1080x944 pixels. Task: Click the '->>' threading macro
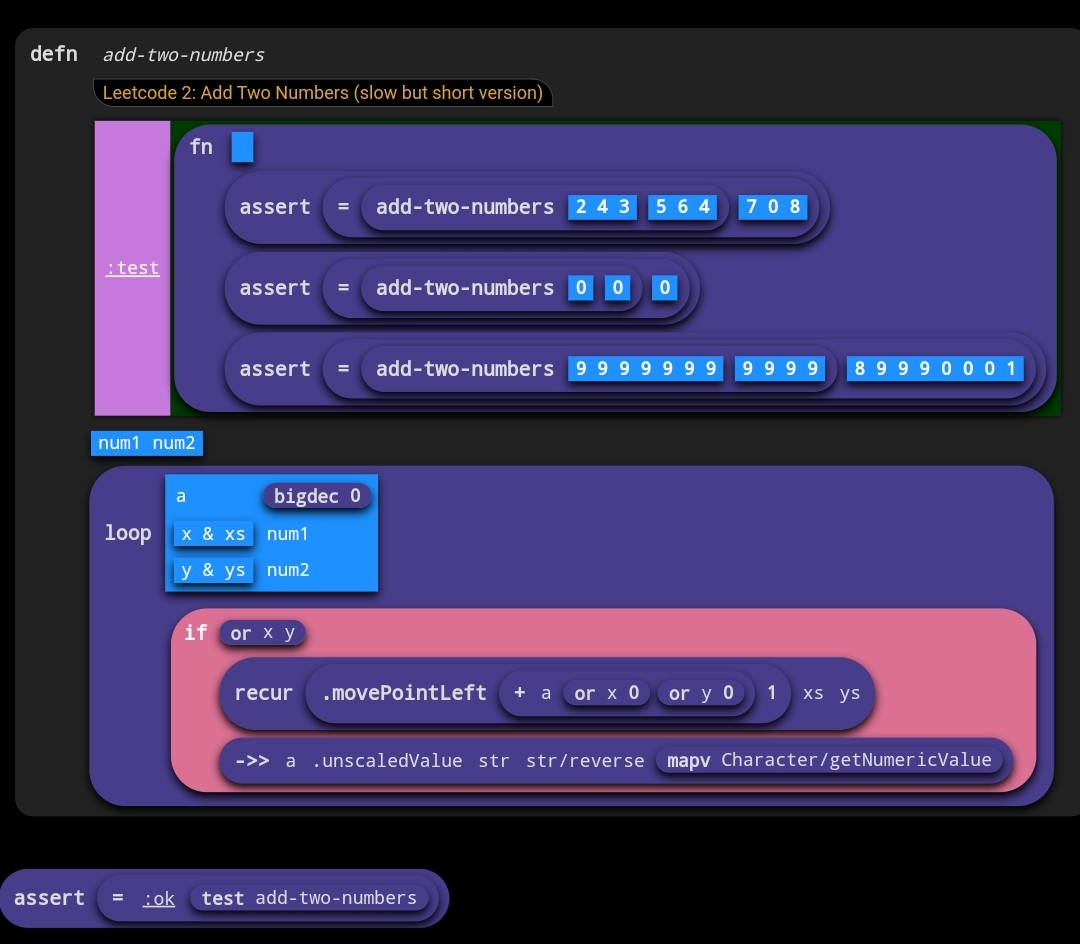point(252,760)
